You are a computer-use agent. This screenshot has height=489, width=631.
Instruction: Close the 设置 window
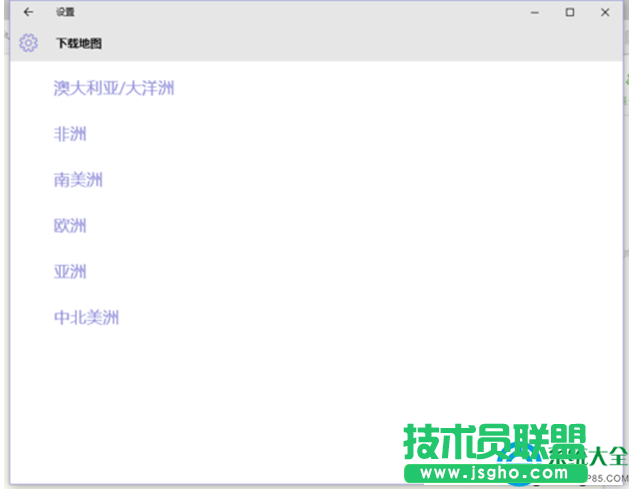[605, 12]
